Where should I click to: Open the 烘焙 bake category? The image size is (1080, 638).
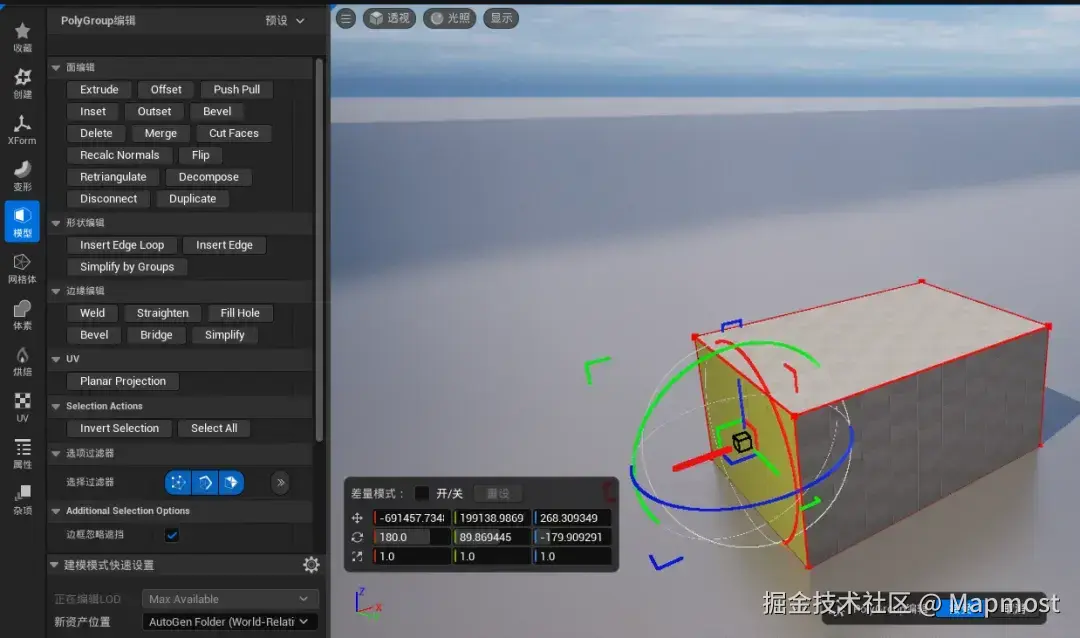[x=22, y=360]
